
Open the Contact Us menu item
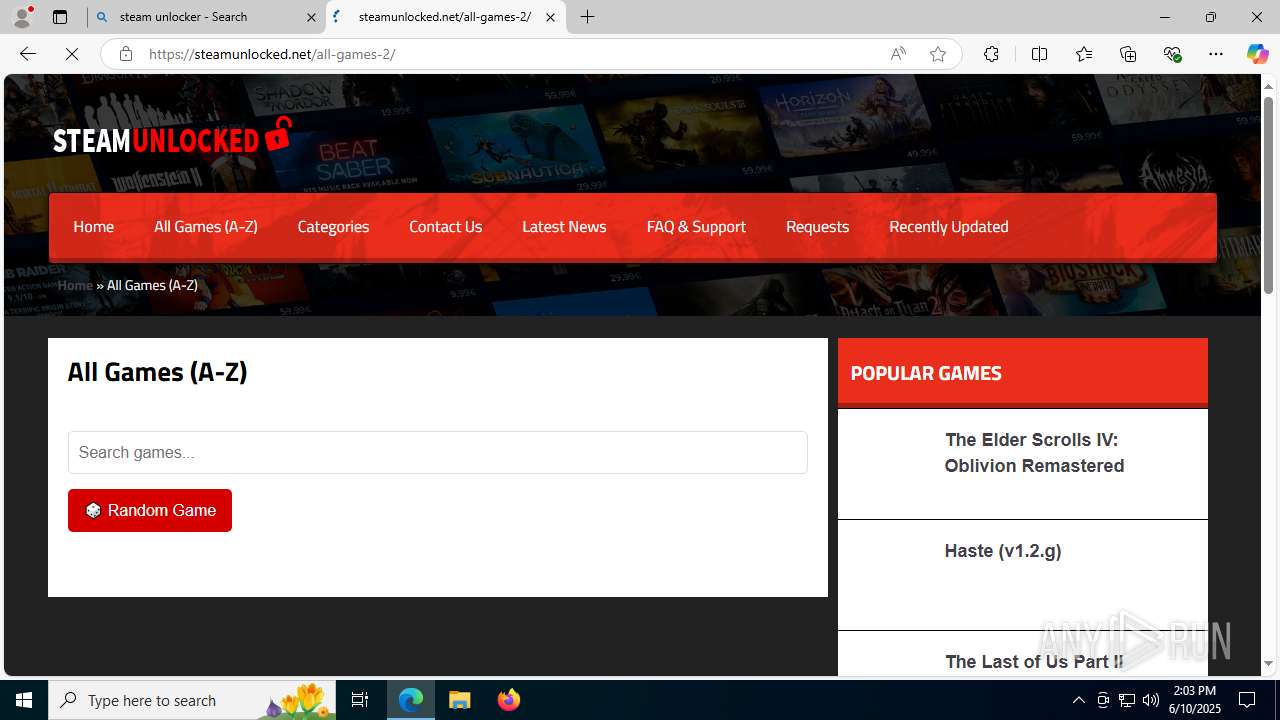tap(445, 226)
